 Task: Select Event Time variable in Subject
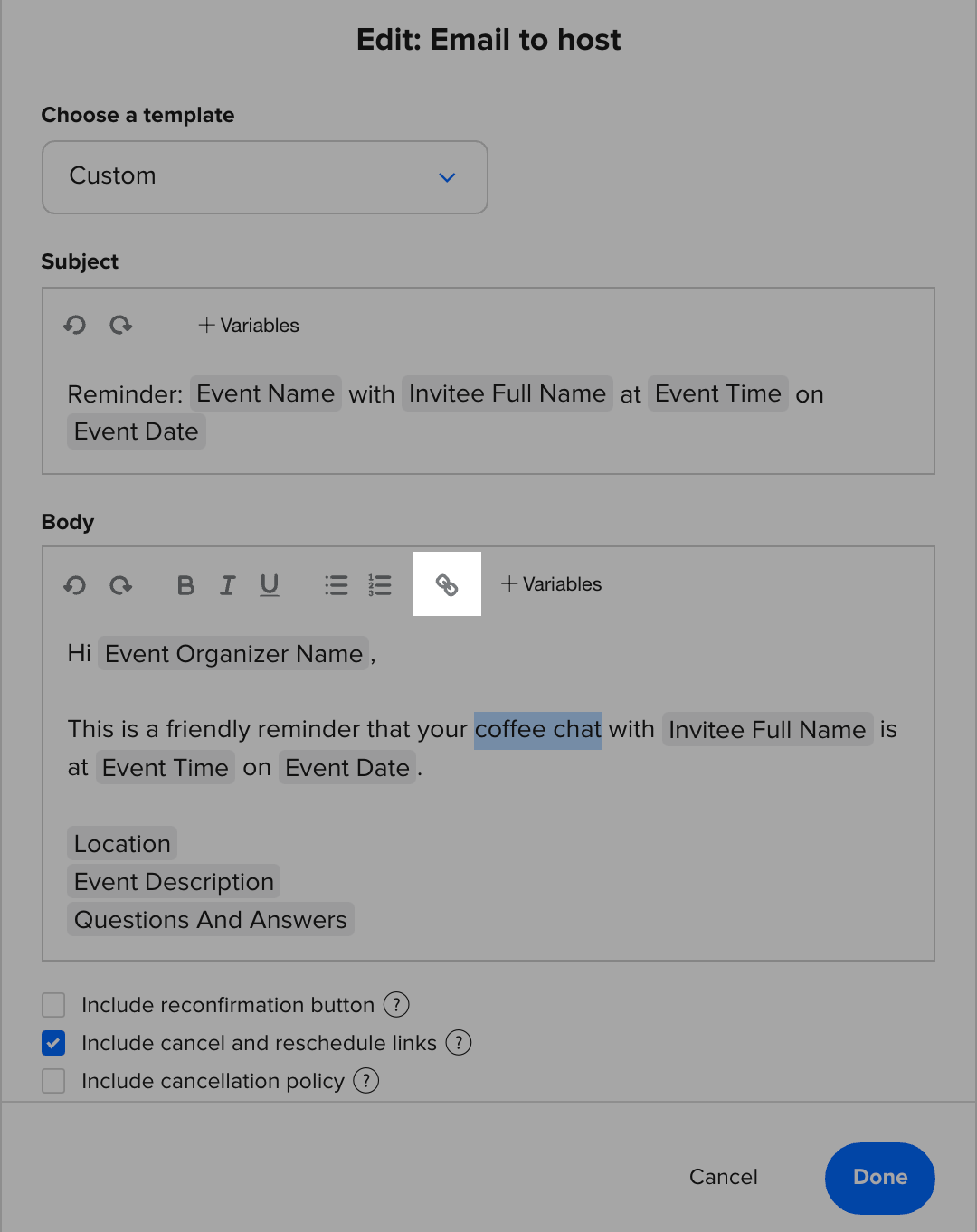click(x=718, y=393)
